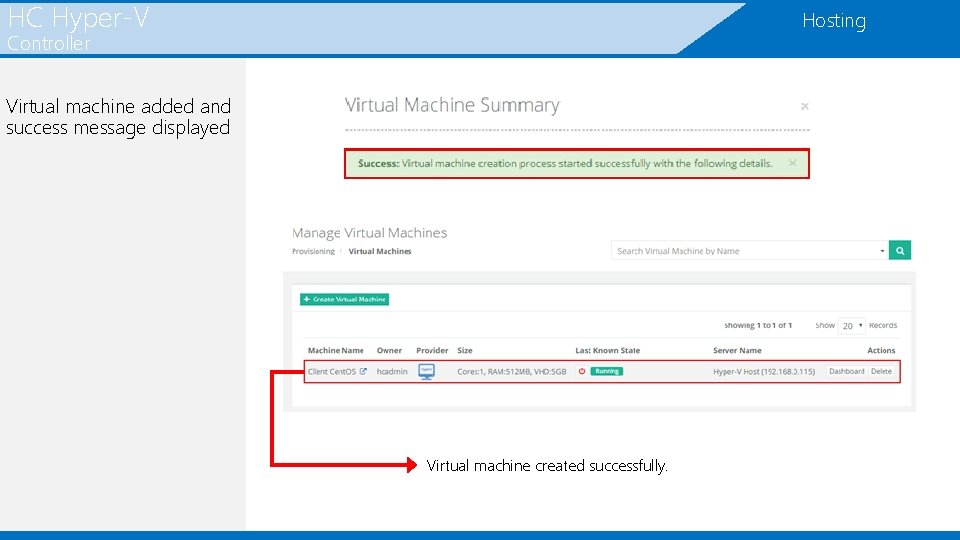Click the Hyper-V provider monitor icon
Viewport: 960px width, 540px height.
tap(426, 372)
